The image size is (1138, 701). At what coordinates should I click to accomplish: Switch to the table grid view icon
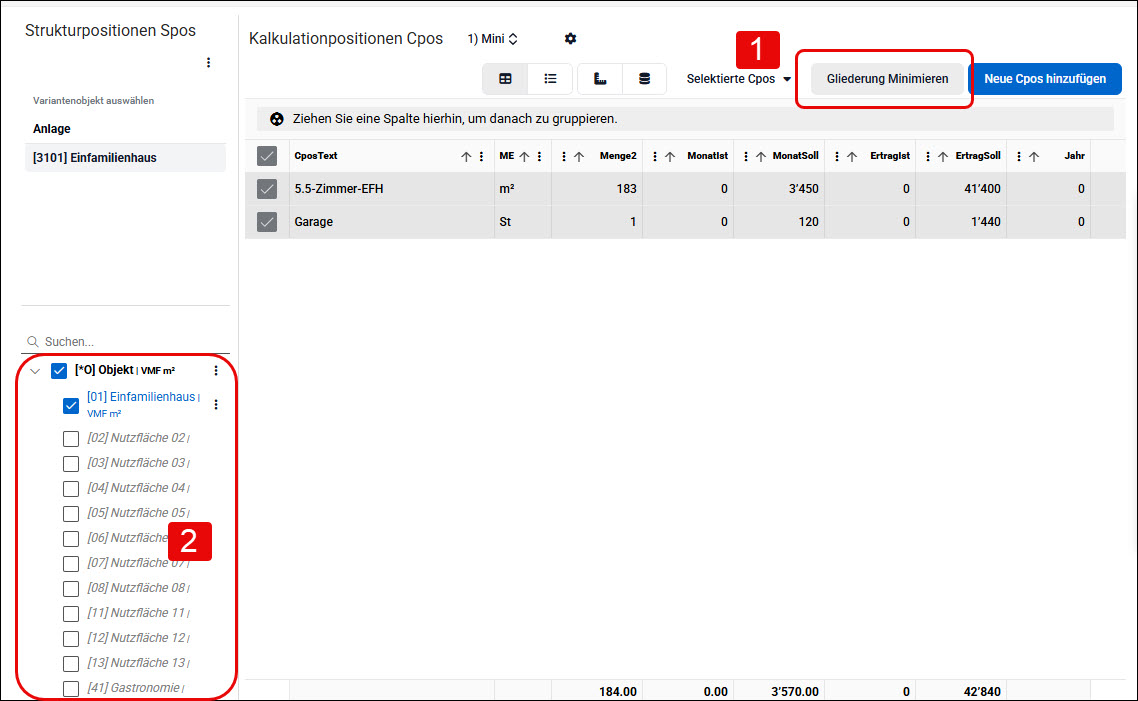(505, 78)
